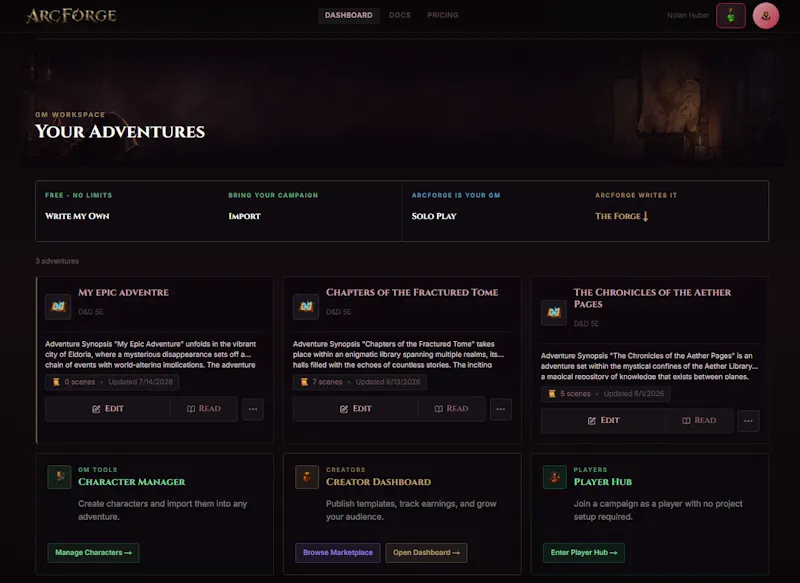The height and width of the screenshot is (583, 800).
Task: Click the Player Hub heading
Action: (x=603, y=482)
